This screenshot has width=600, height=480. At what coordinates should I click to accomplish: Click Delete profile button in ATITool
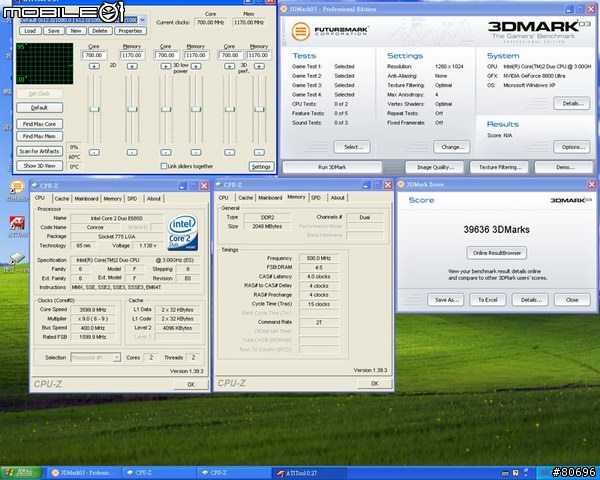pyautogui.click(x=100, y=31)
